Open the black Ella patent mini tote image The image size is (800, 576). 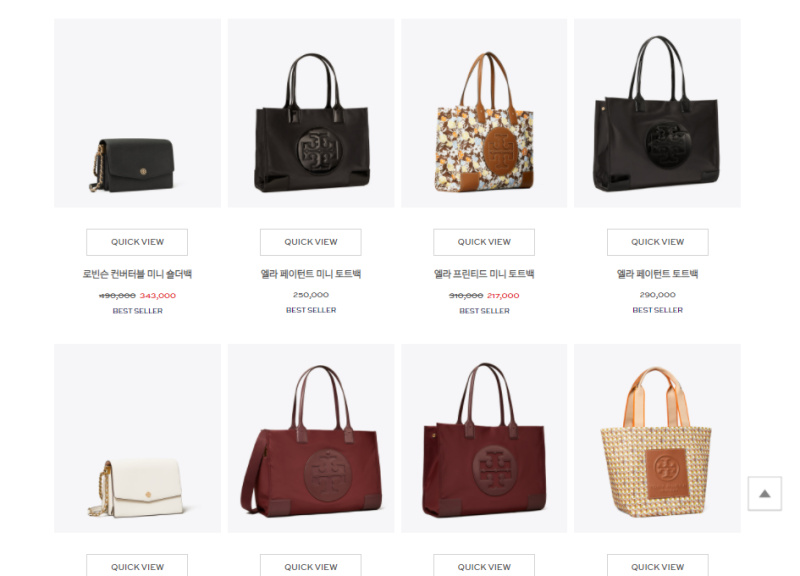311,113
